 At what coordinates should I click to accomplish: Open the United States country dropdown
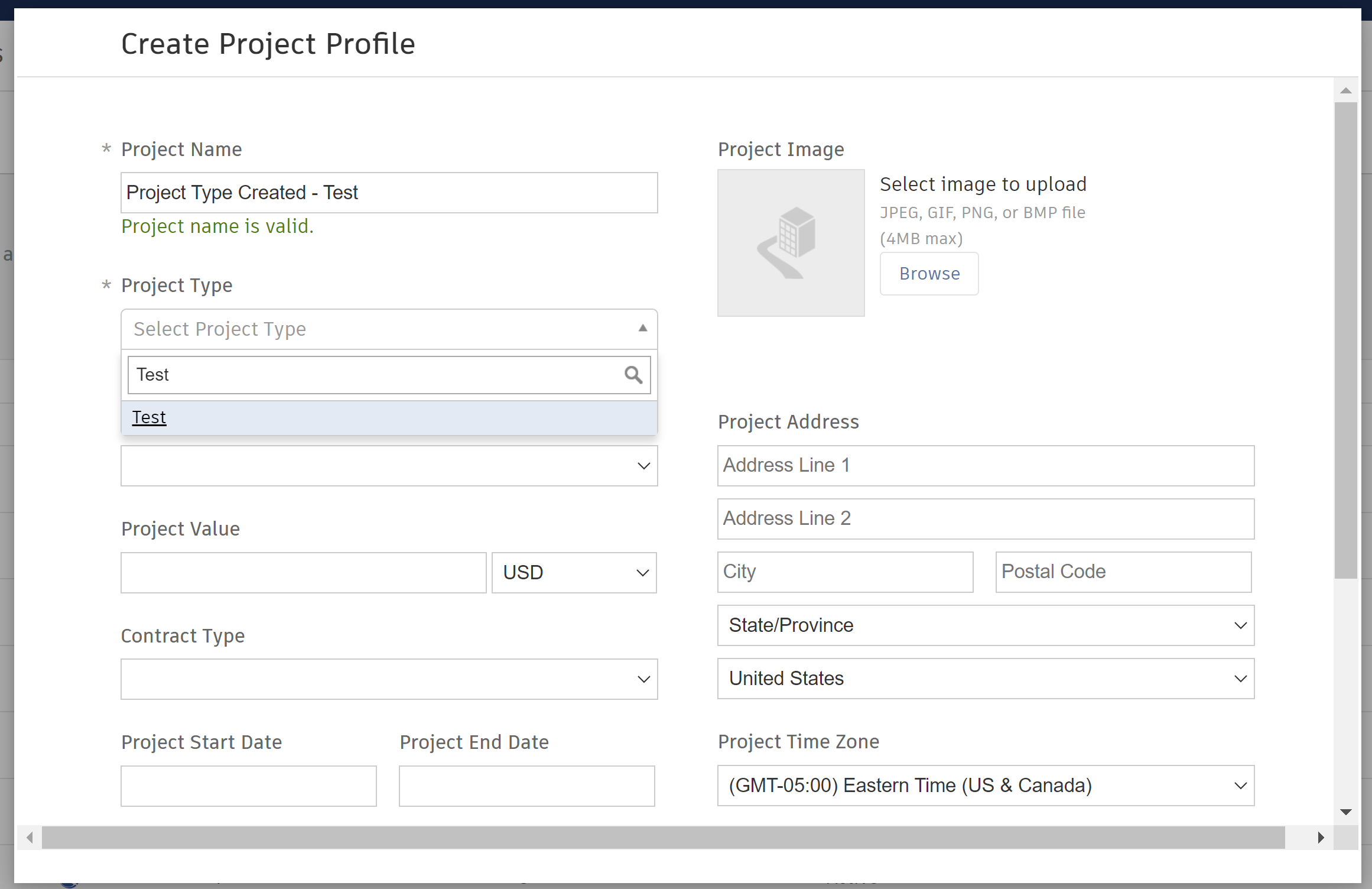pos(985,679)
